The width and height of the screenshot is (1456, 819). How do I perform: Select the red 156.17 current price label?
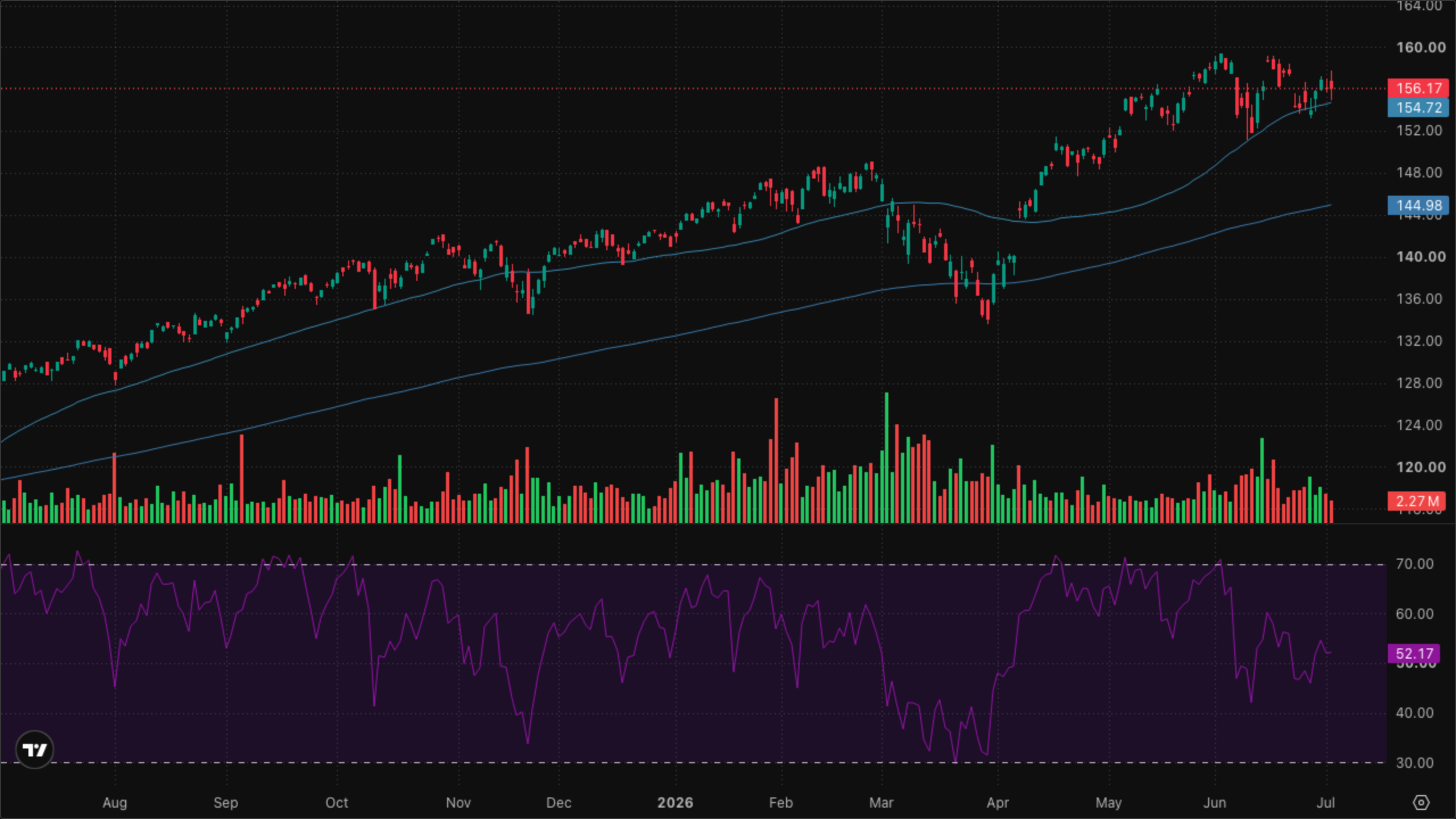1418,88
